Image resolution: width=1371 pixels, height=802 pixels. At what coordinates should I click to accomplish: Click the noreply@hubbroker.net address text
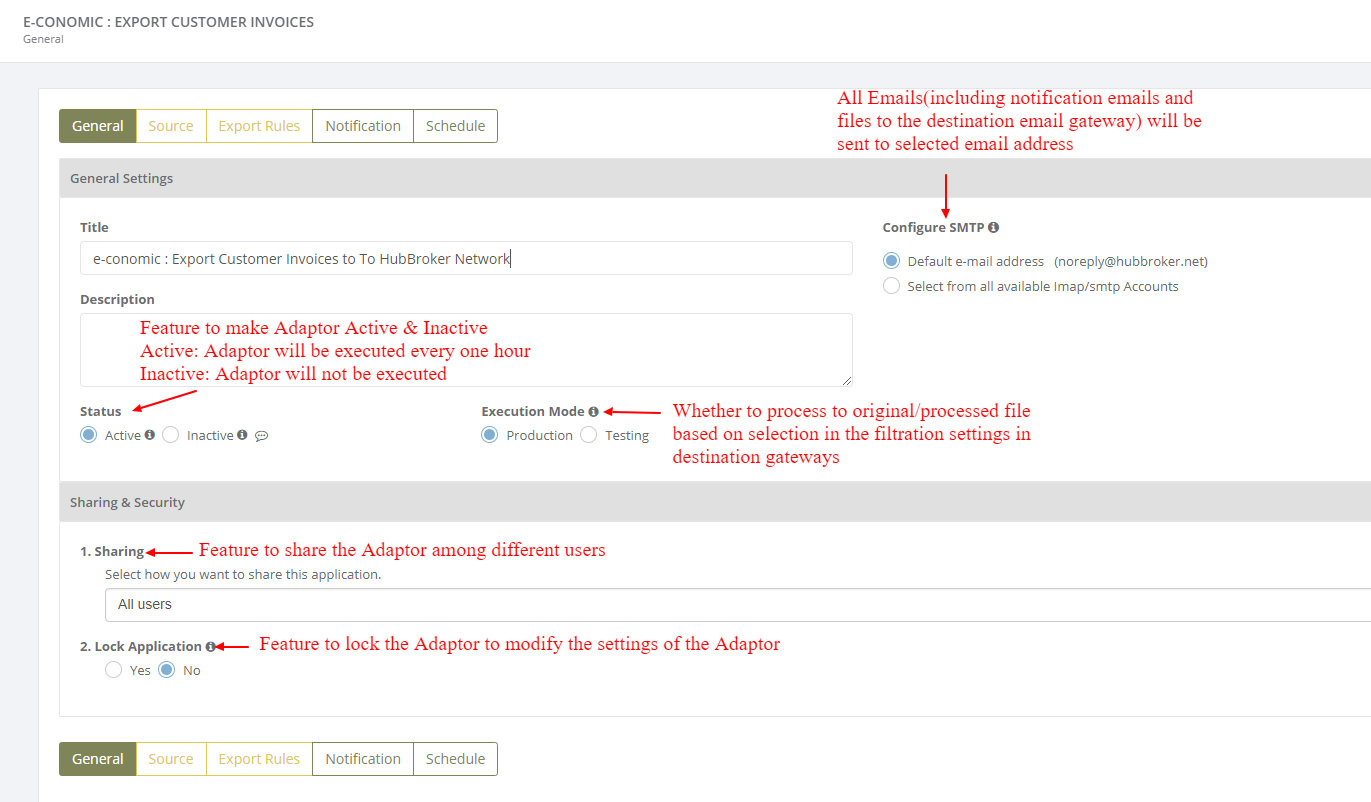[x=1131, y=262]
